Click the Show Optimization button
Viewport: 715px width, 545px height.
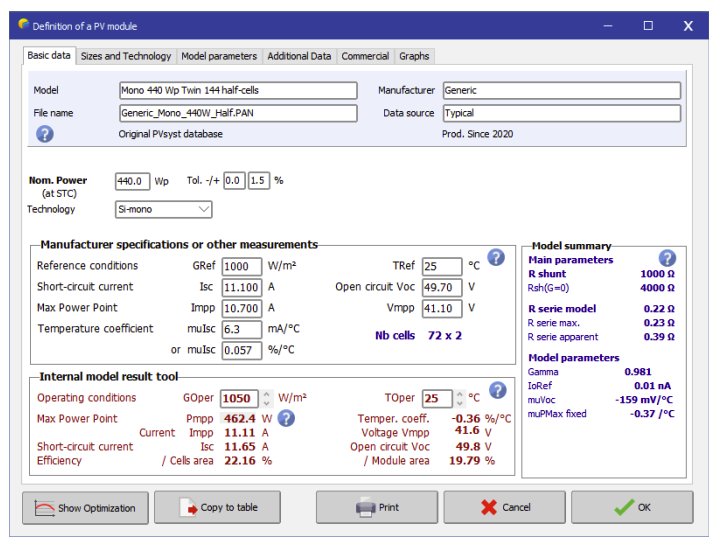85,507
